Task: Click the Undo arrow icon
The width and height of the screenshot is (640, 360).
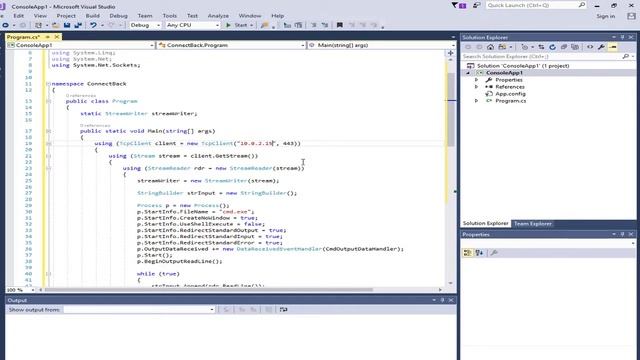Action: point(93,25)
